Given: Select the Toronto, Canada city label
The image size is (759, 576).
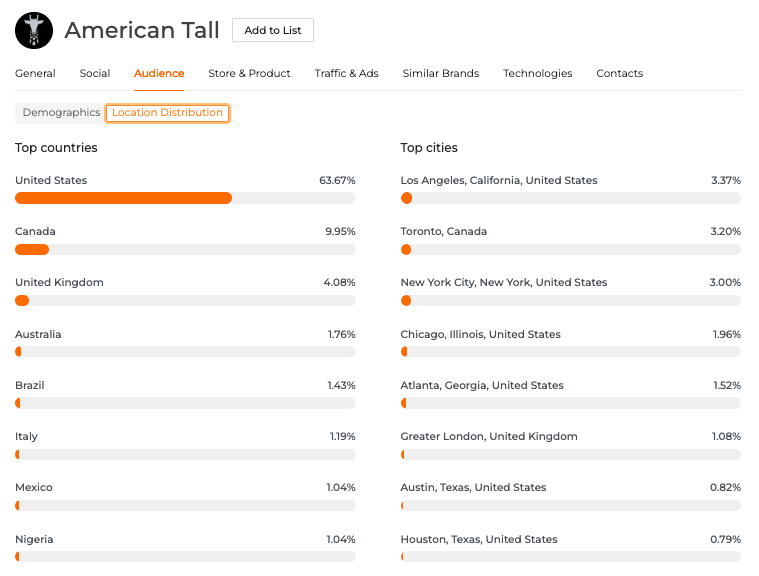Looking at the screenshot, I should coord(443,231).
